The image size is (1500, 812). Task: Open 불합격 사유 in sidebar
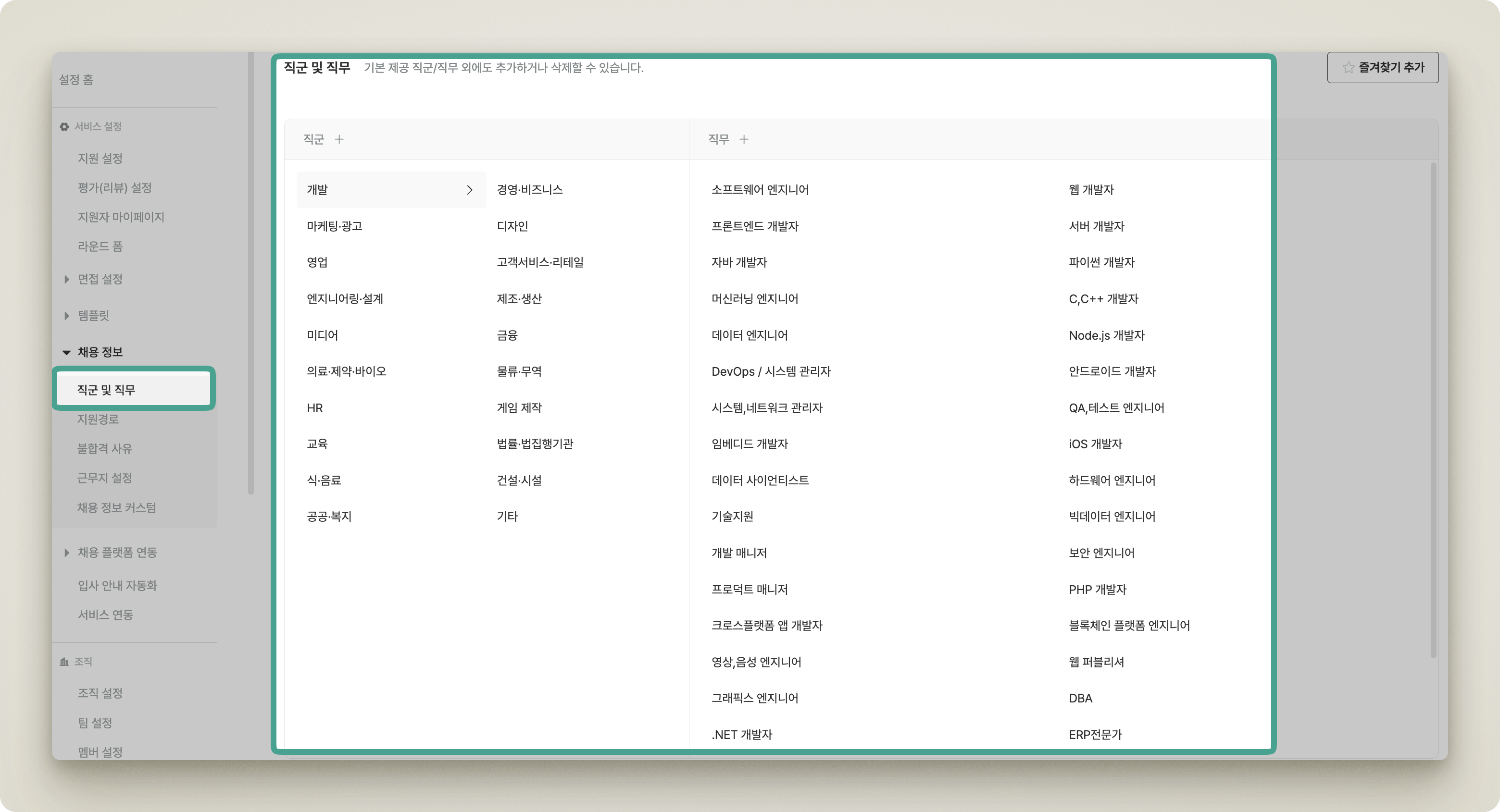click(x=105, y=449)
